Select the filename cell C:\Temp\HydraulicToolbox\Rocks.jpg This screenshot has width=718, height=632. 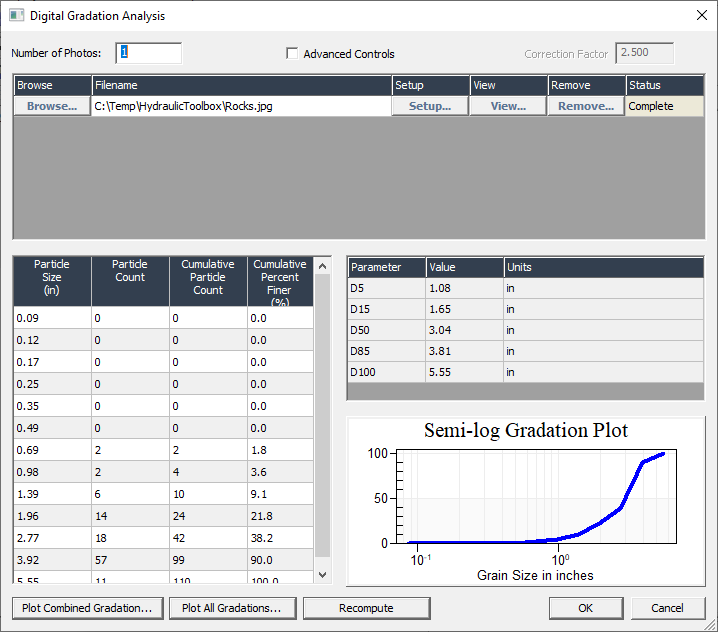tap(241, 106)
